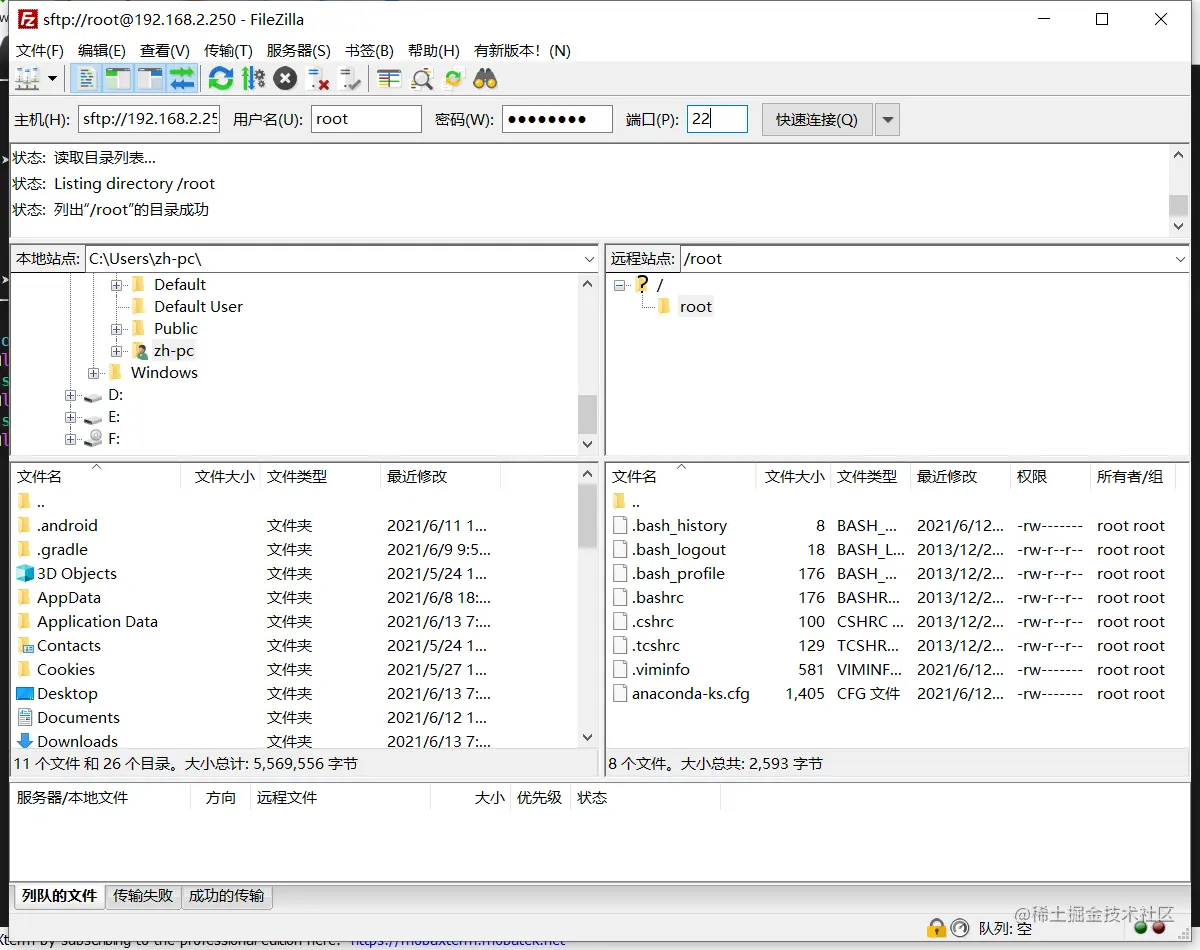Image resolution: width=1200 pixels, height=950 pixels.
Task: Switch to the 传输失败 tab
Action: (x=143, y=896)
